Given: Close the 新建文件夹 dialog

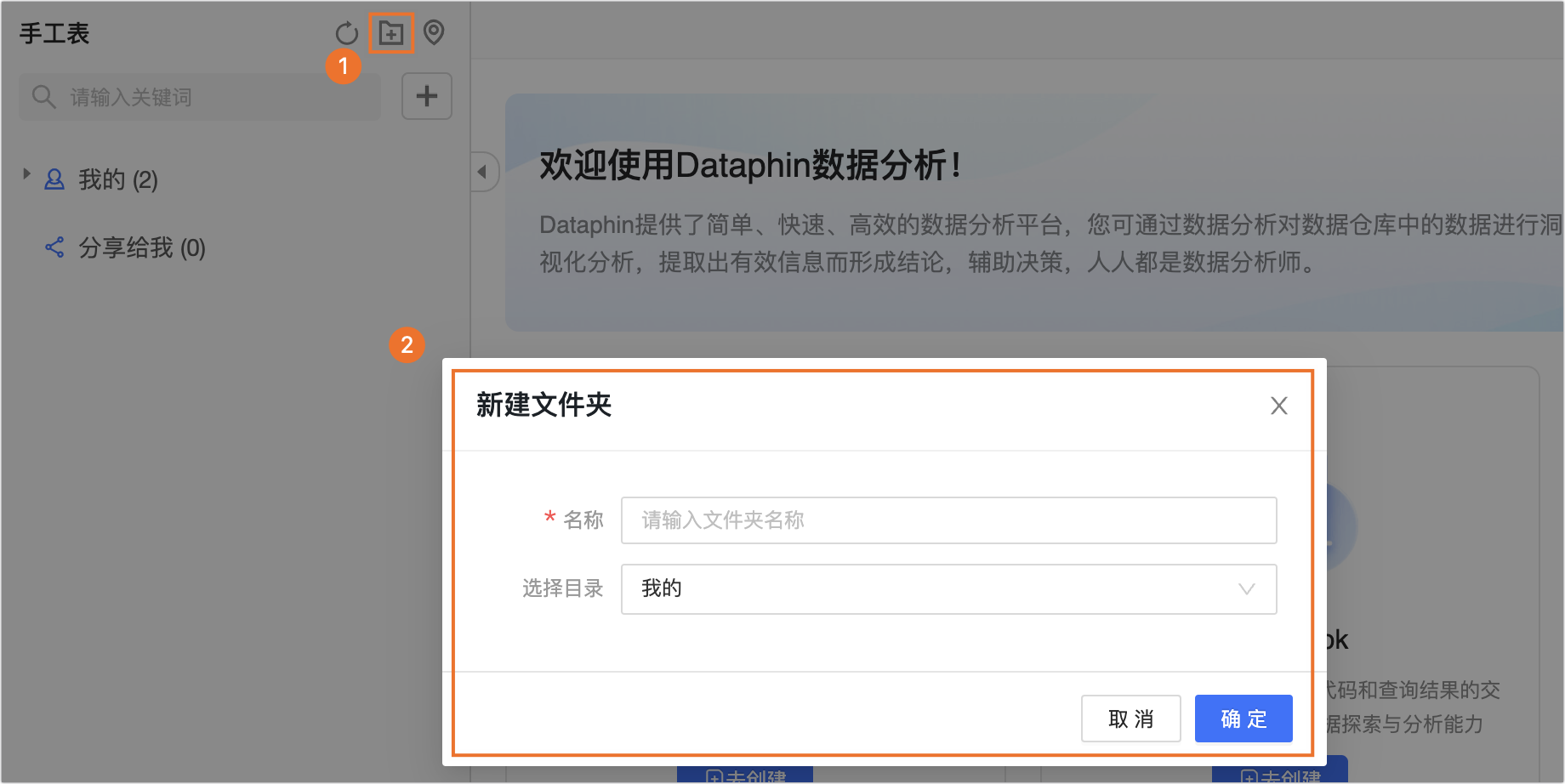Looking at the screenshot, I should [1278, 406].
